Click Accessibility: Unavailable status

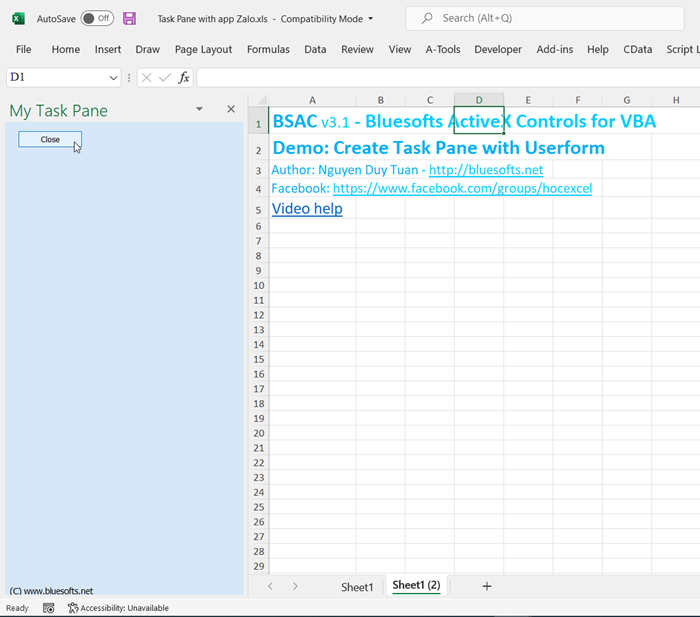tap(118, 608)
